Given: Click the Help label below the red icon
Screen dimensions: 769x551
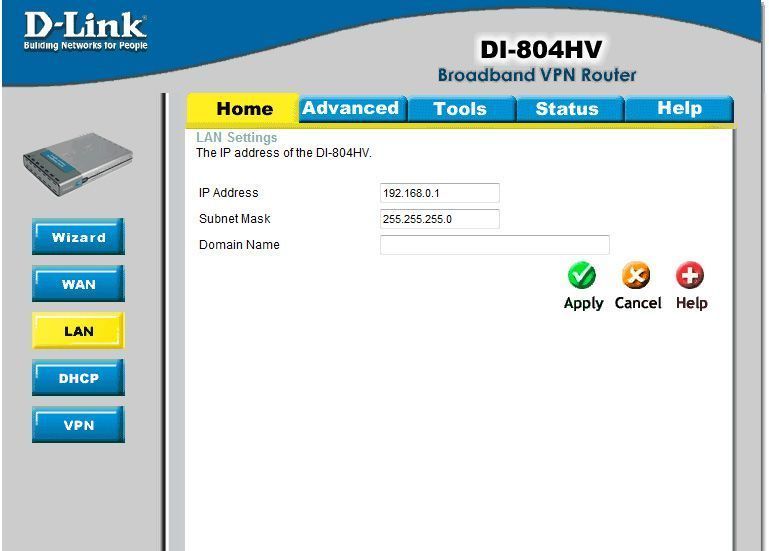Looking at the screenshot, I should pos(692,303).
